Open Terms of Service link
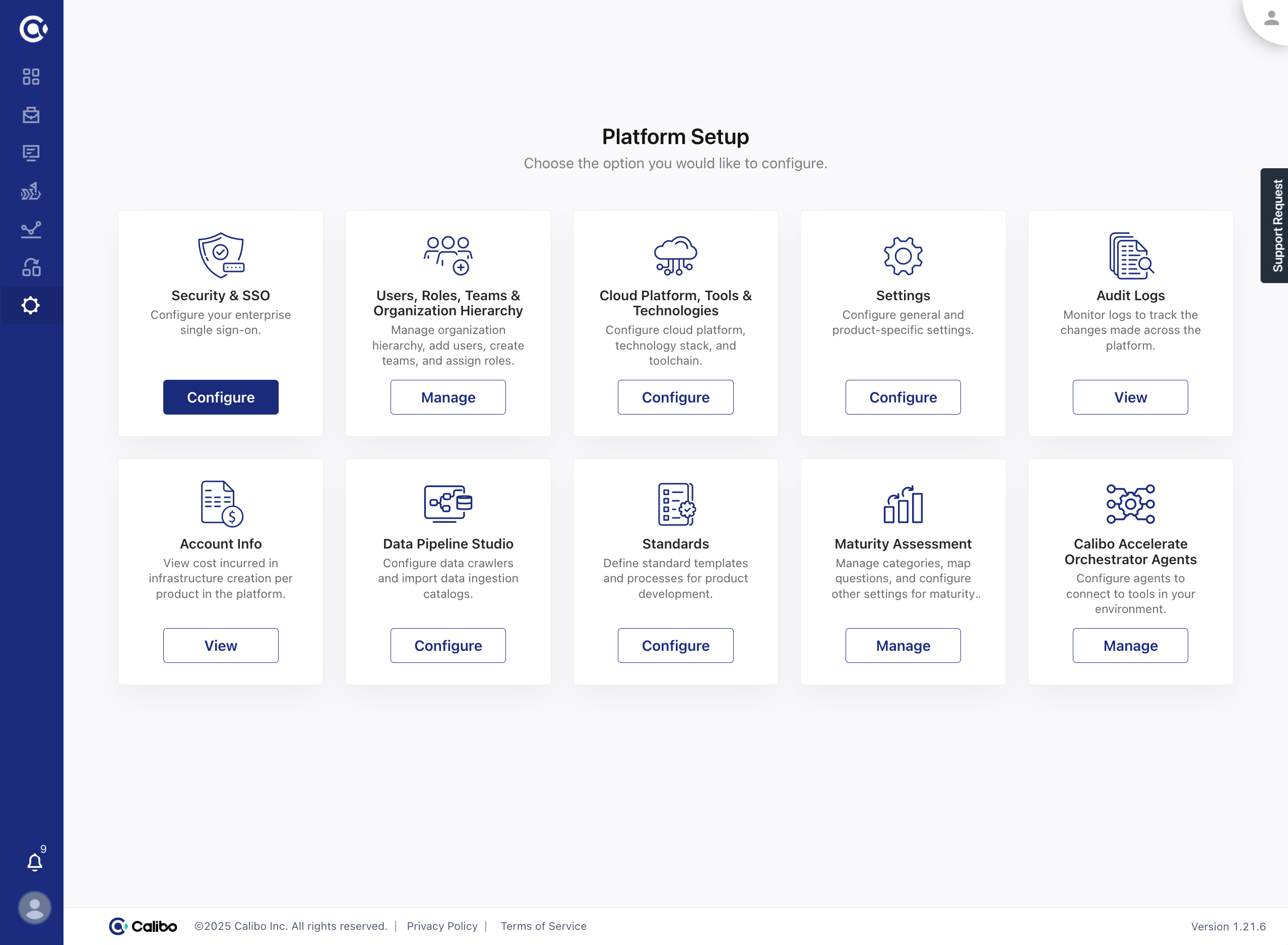This screenshot has height=945, width=1288. point(543,926)
